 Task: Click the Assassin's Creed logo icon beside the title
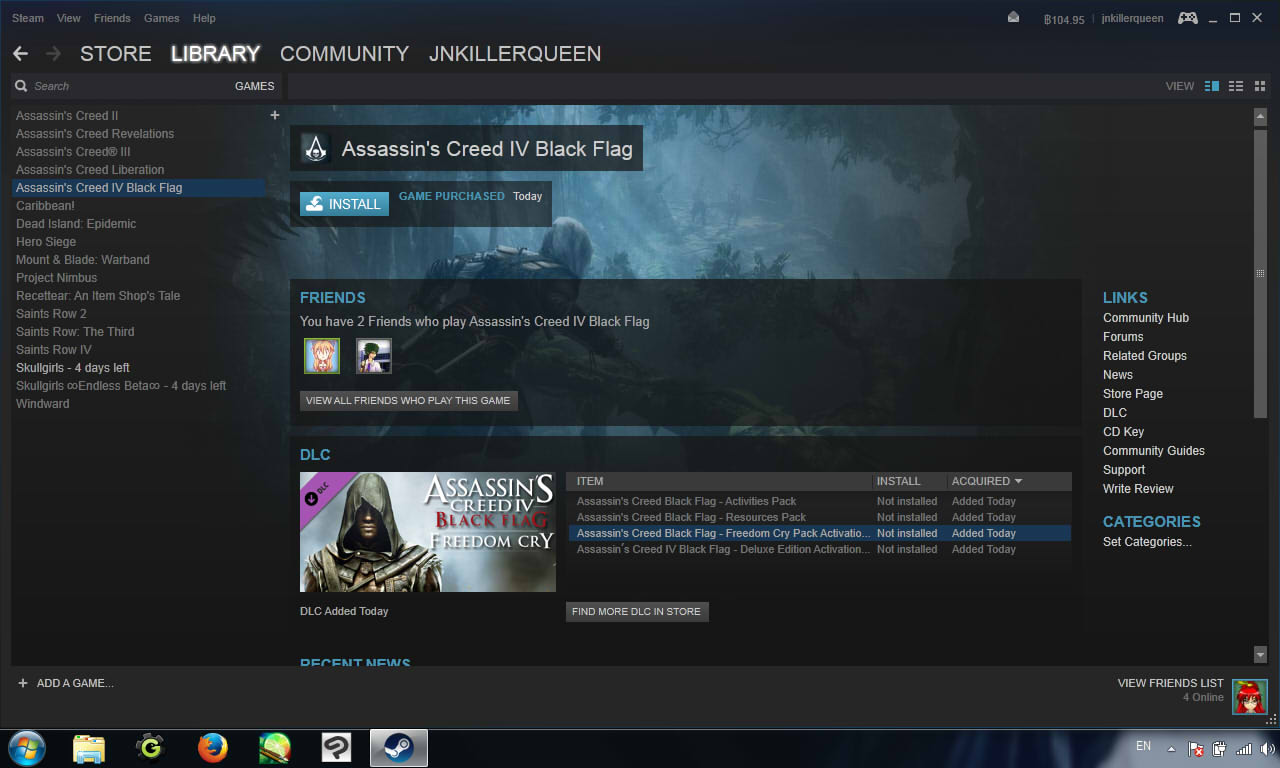(315, 149)
